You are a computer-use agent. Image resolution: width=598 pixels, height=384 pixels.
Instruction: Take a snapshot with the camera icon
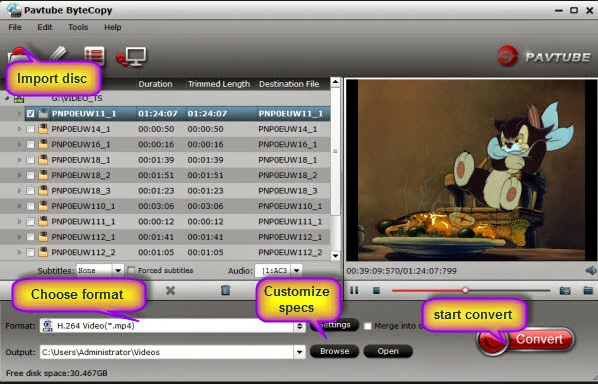[x=565, y=291]
